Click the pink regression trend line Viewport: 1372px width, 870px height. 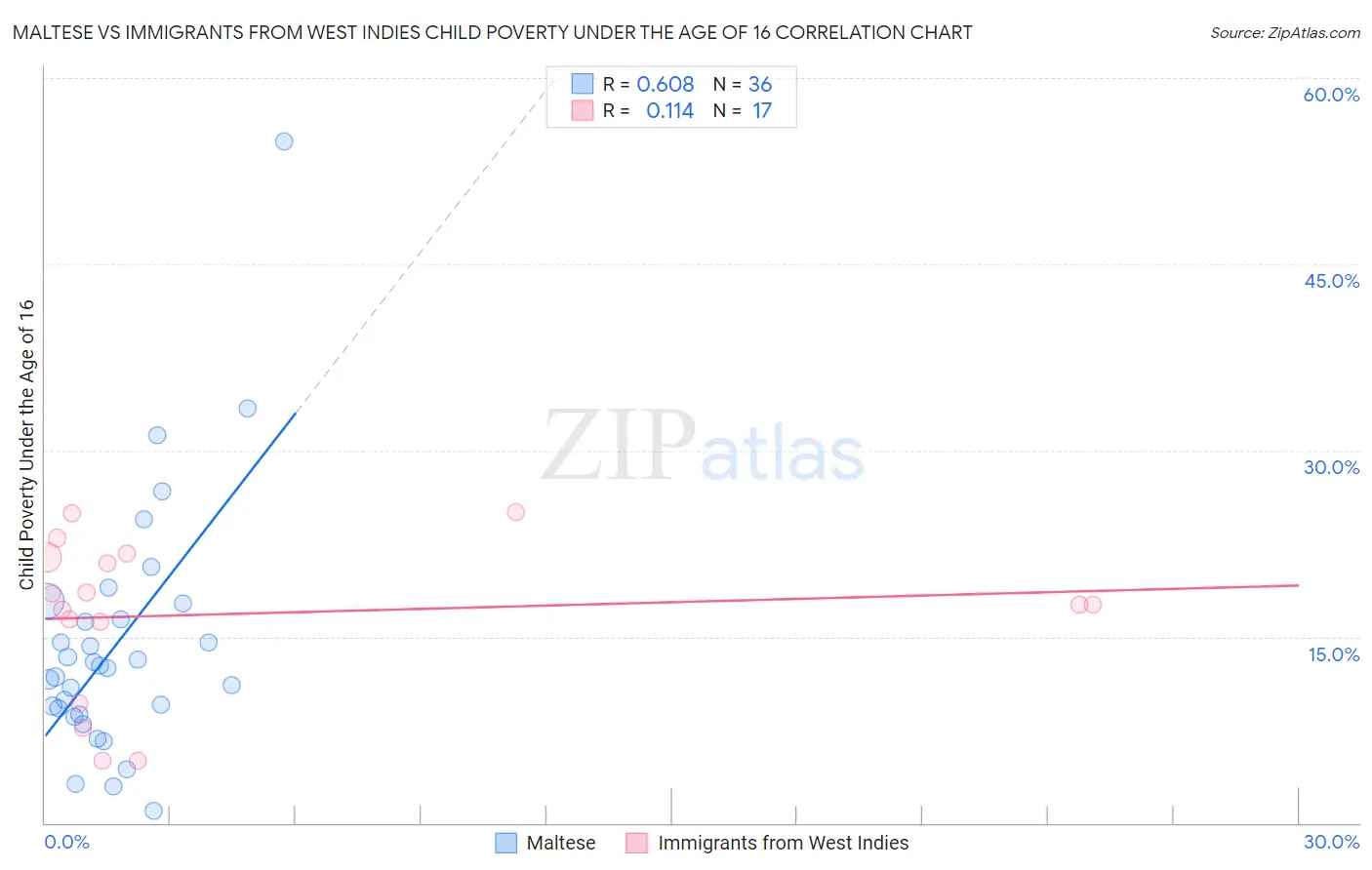(671, 602)
